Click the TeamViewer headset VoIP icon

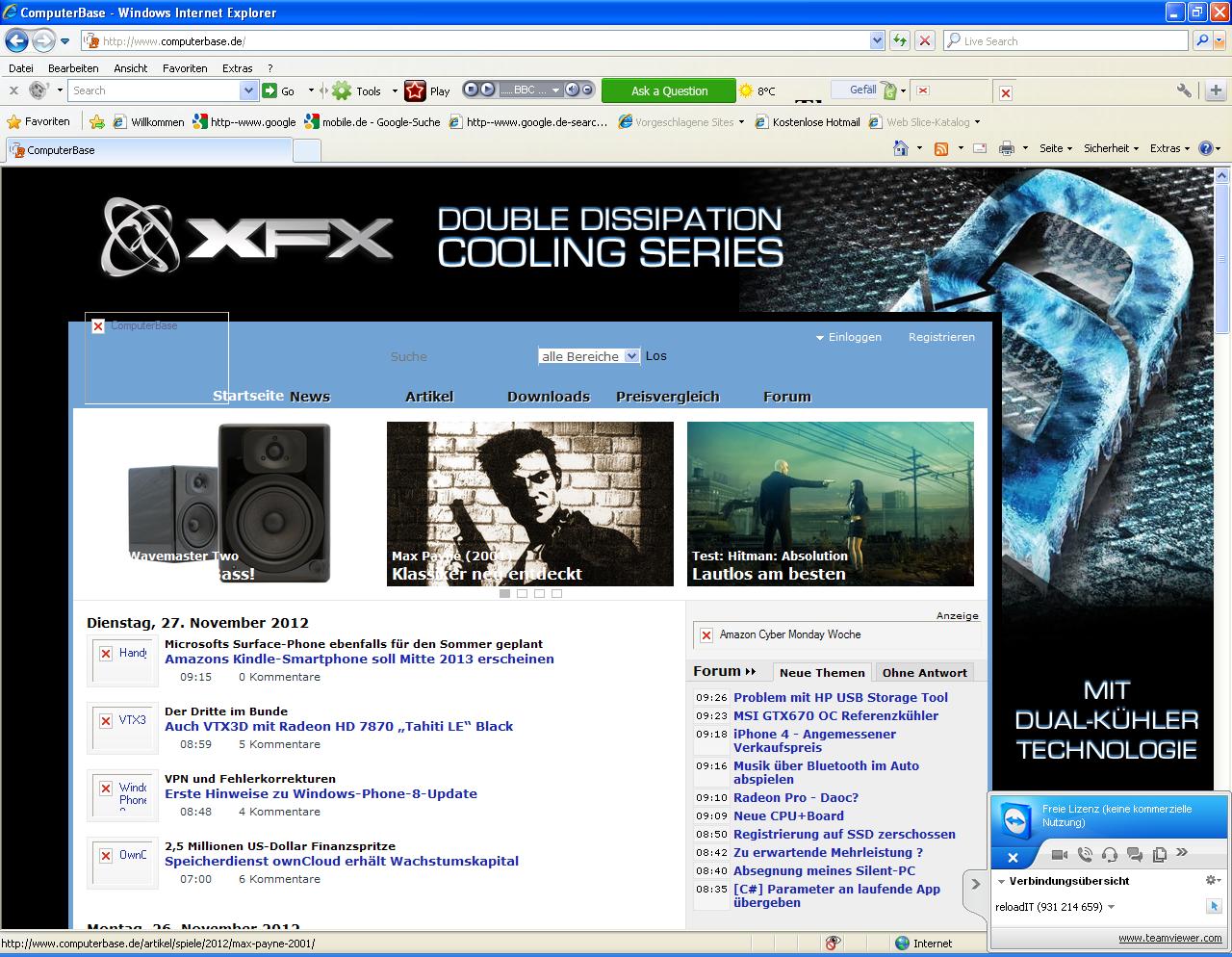(1110, 854)
